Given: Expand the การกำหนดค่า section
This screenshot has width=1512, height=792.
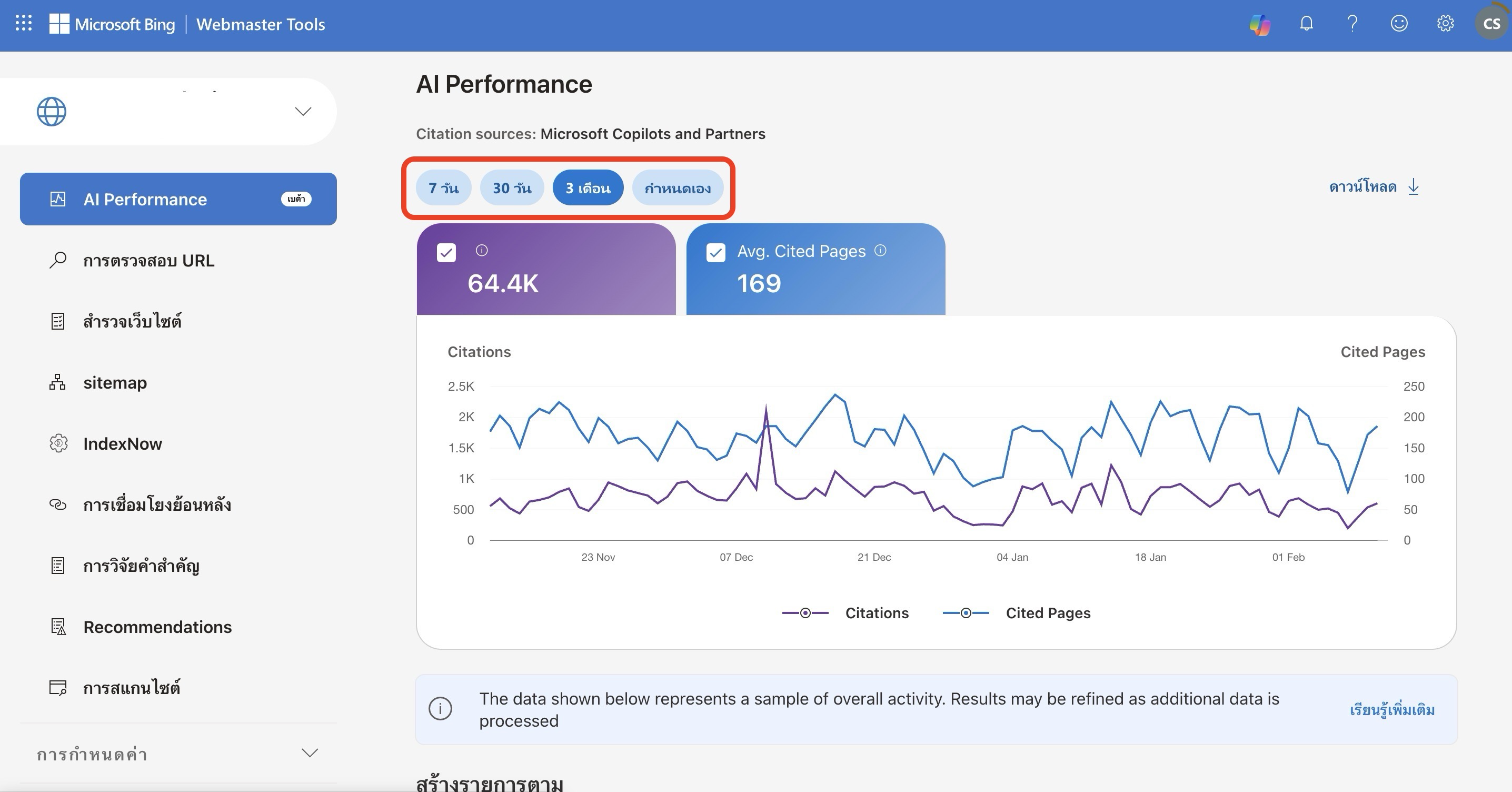Looking at the screenshot, I should 310,753.
